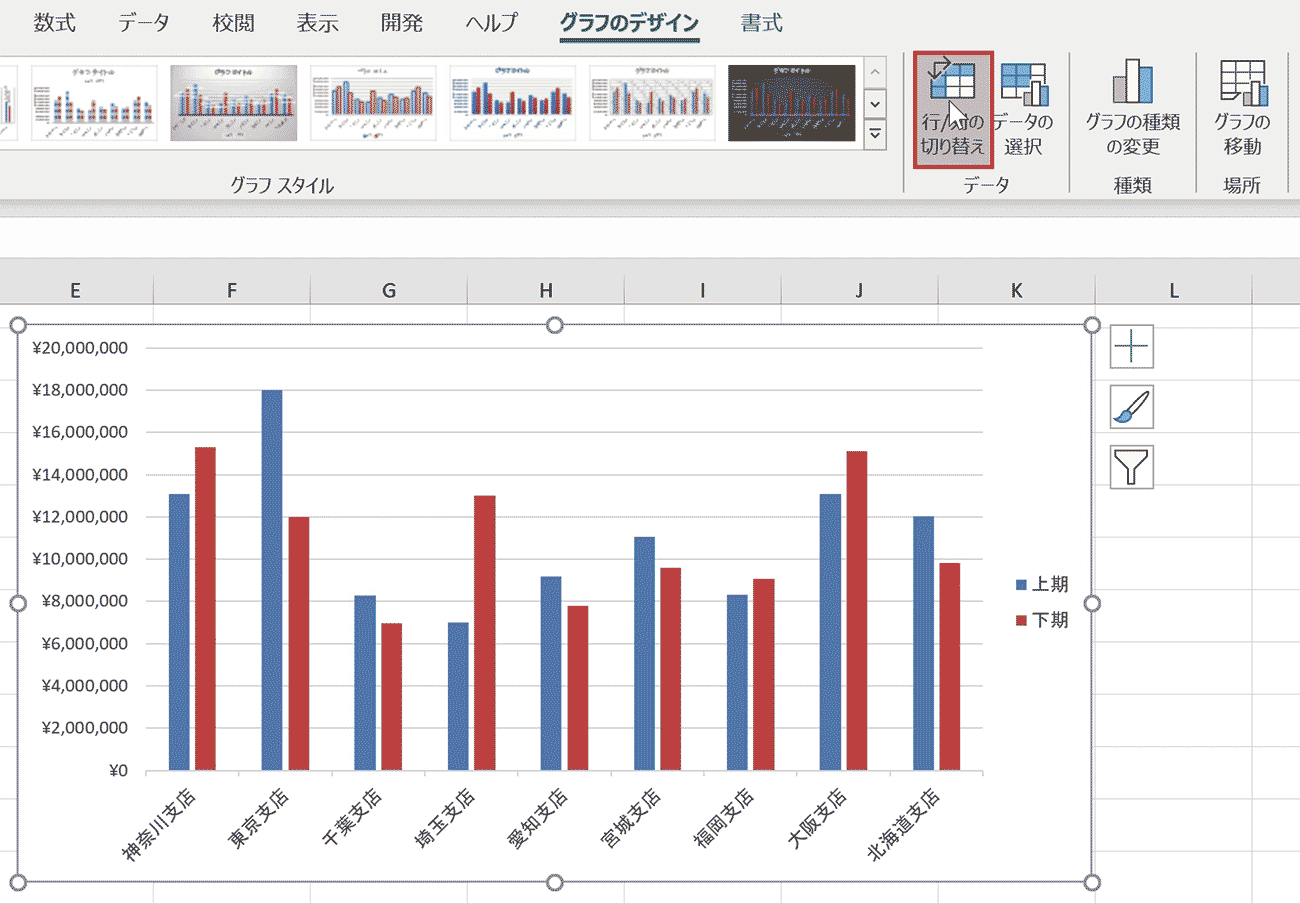Screen dimensions: 1300x904
Task: Switch to the 表示 tab
Action: [318, 23]
